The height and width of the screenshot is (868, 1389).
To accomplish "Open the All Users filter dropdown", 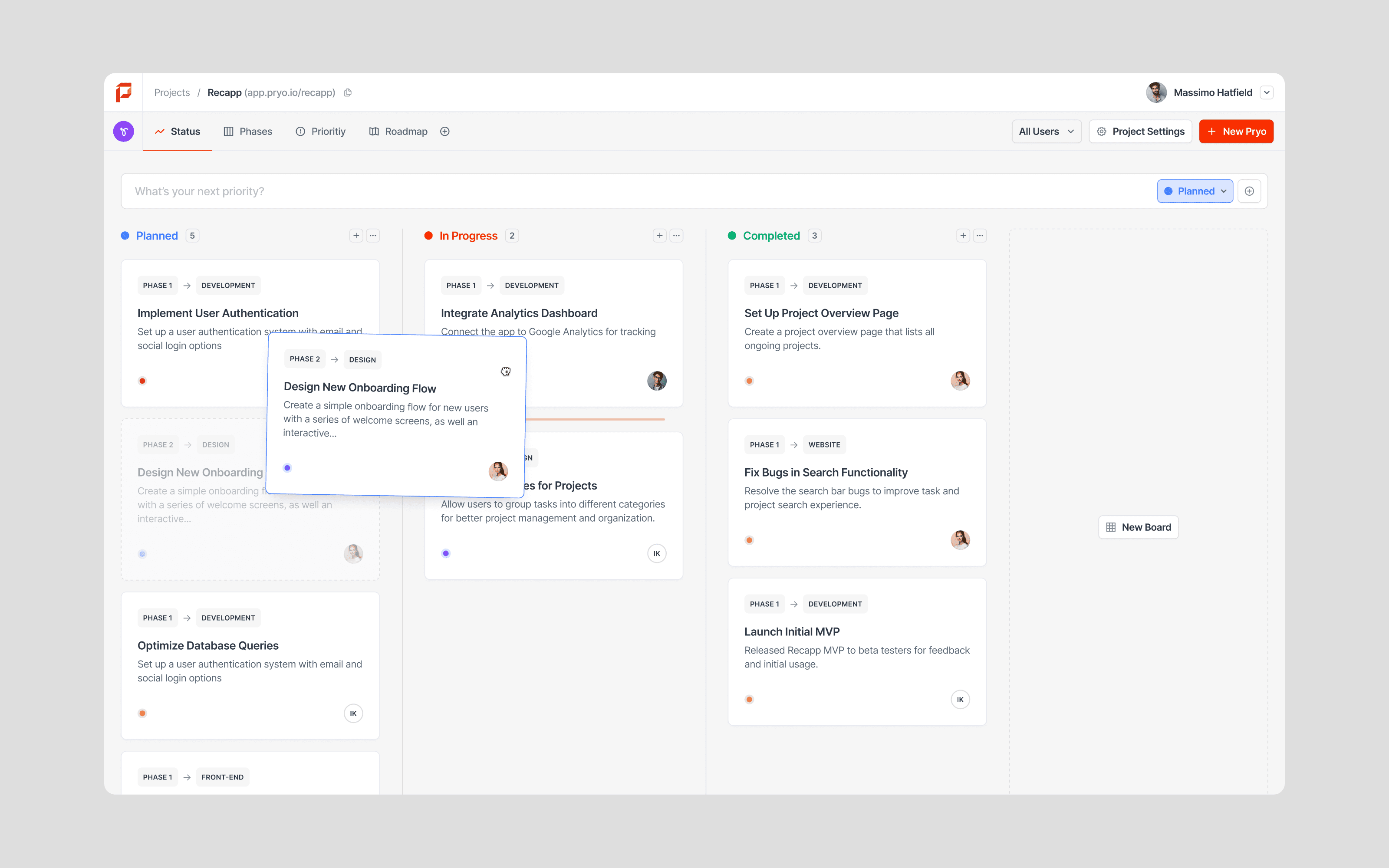I will (1046, 132).
